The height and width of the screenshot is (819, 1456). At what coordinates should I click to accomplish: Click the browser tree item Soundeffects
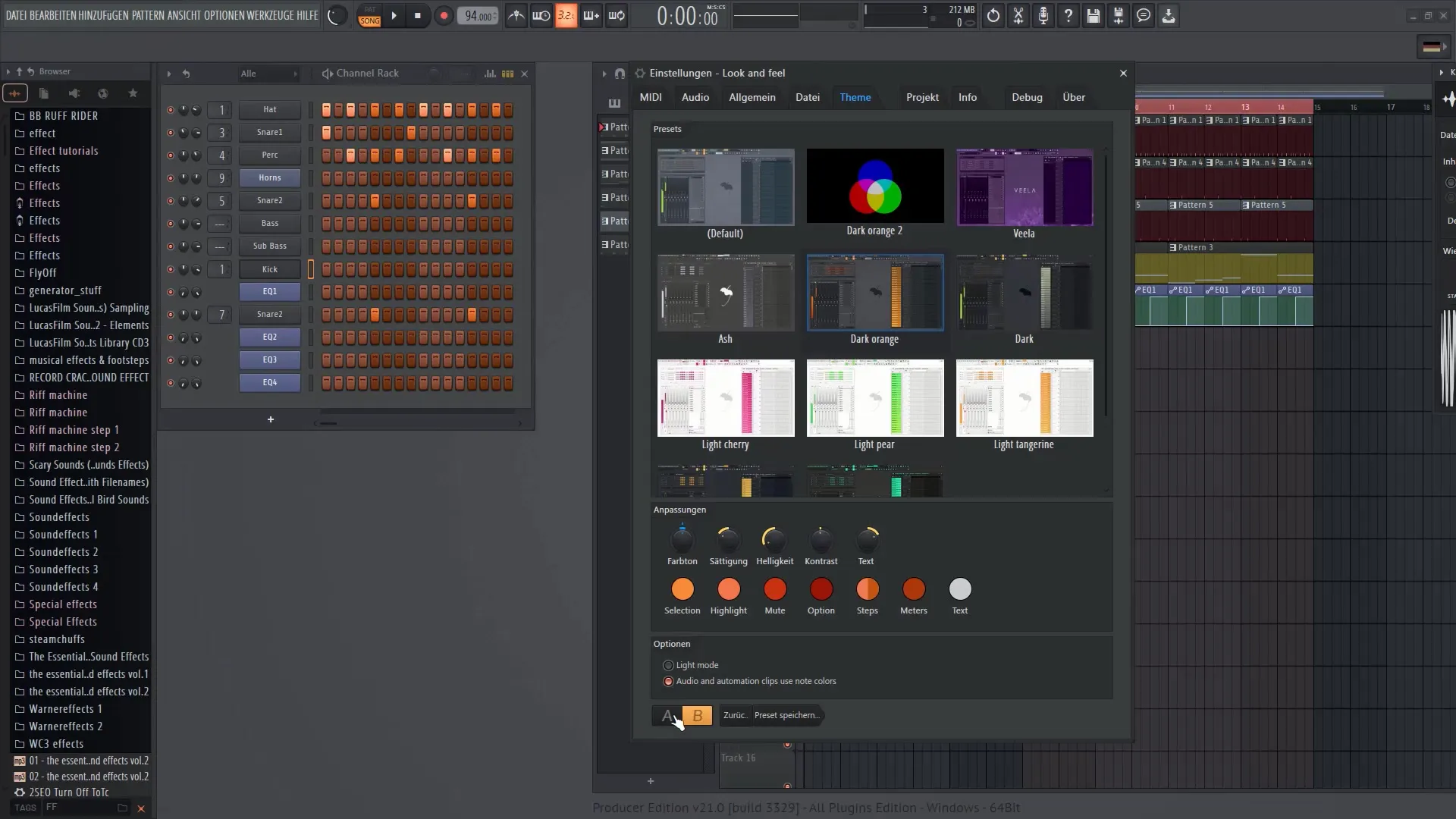(59, 517)
